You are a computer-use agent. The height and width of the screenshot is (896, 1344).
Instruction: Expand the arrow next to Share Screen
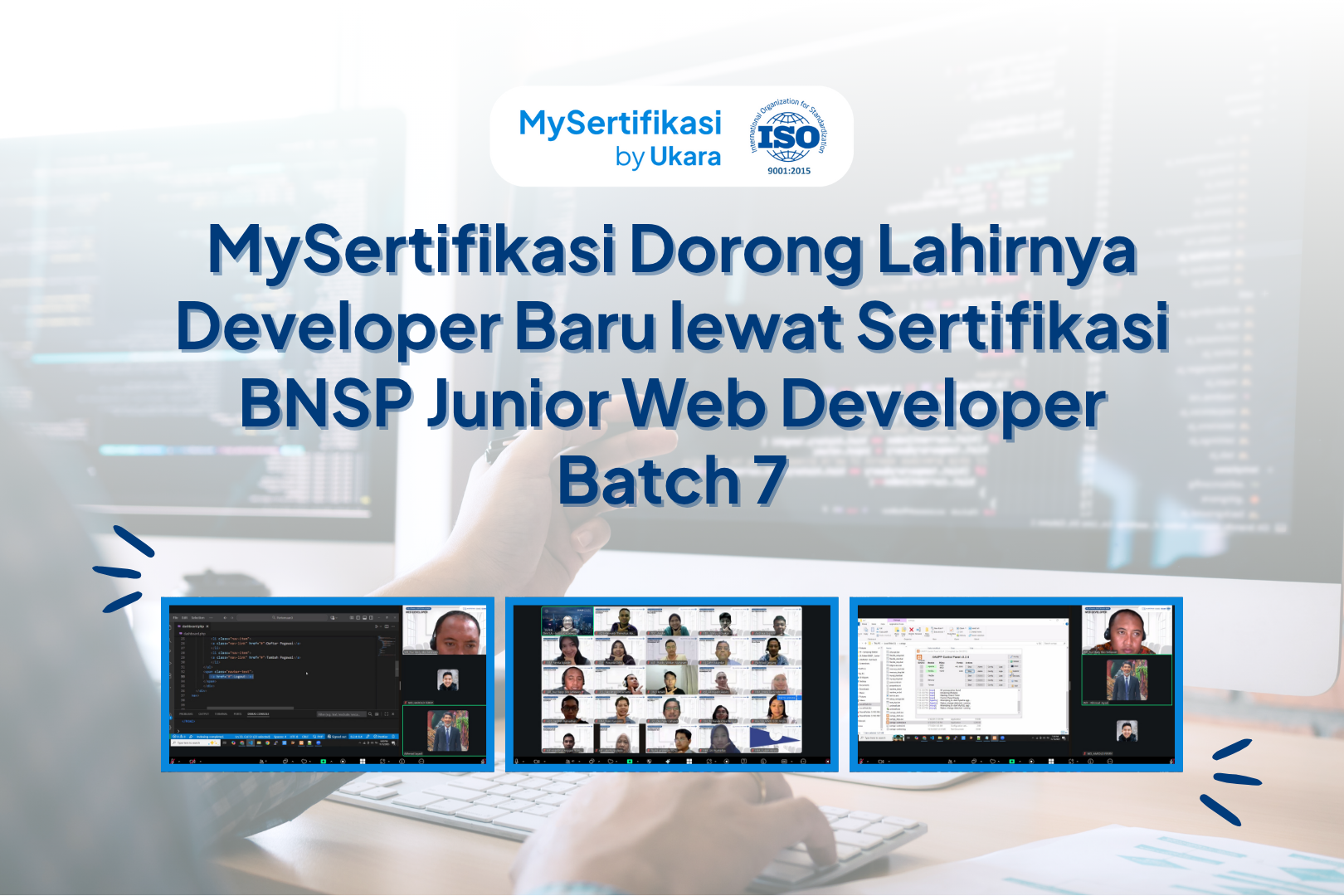coord(638,762)
